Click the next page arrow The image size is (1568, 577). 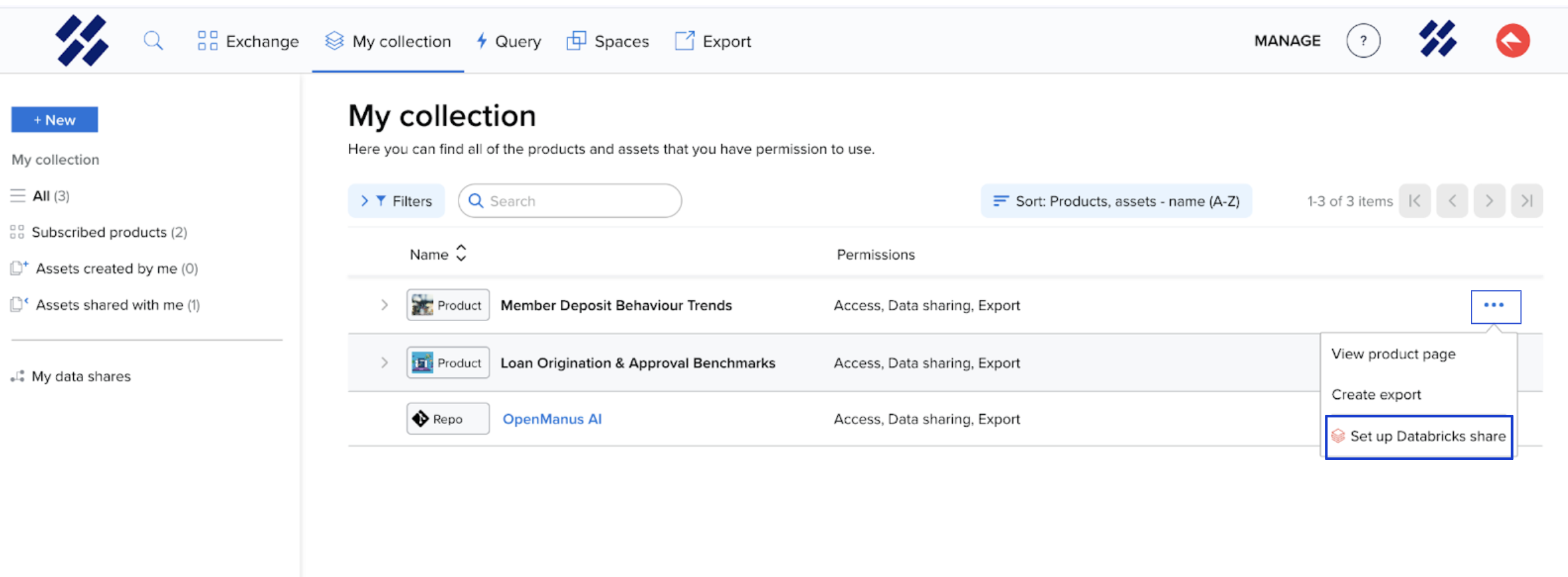1490,201
